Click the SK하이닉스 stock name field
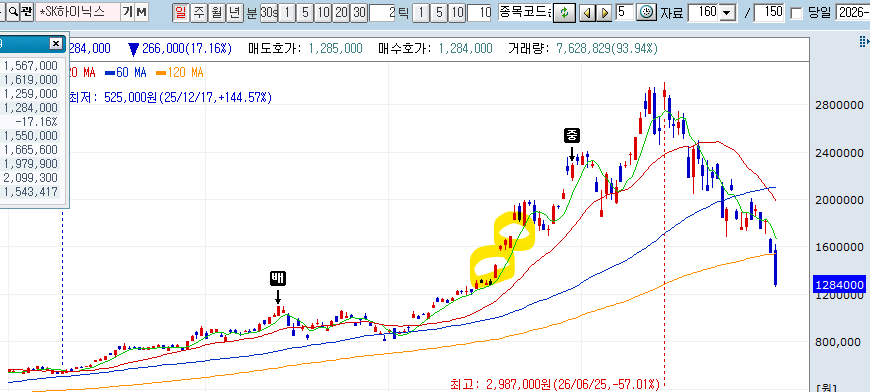The width and height of the screenshot is (870, 392). [x=78, y=12]
